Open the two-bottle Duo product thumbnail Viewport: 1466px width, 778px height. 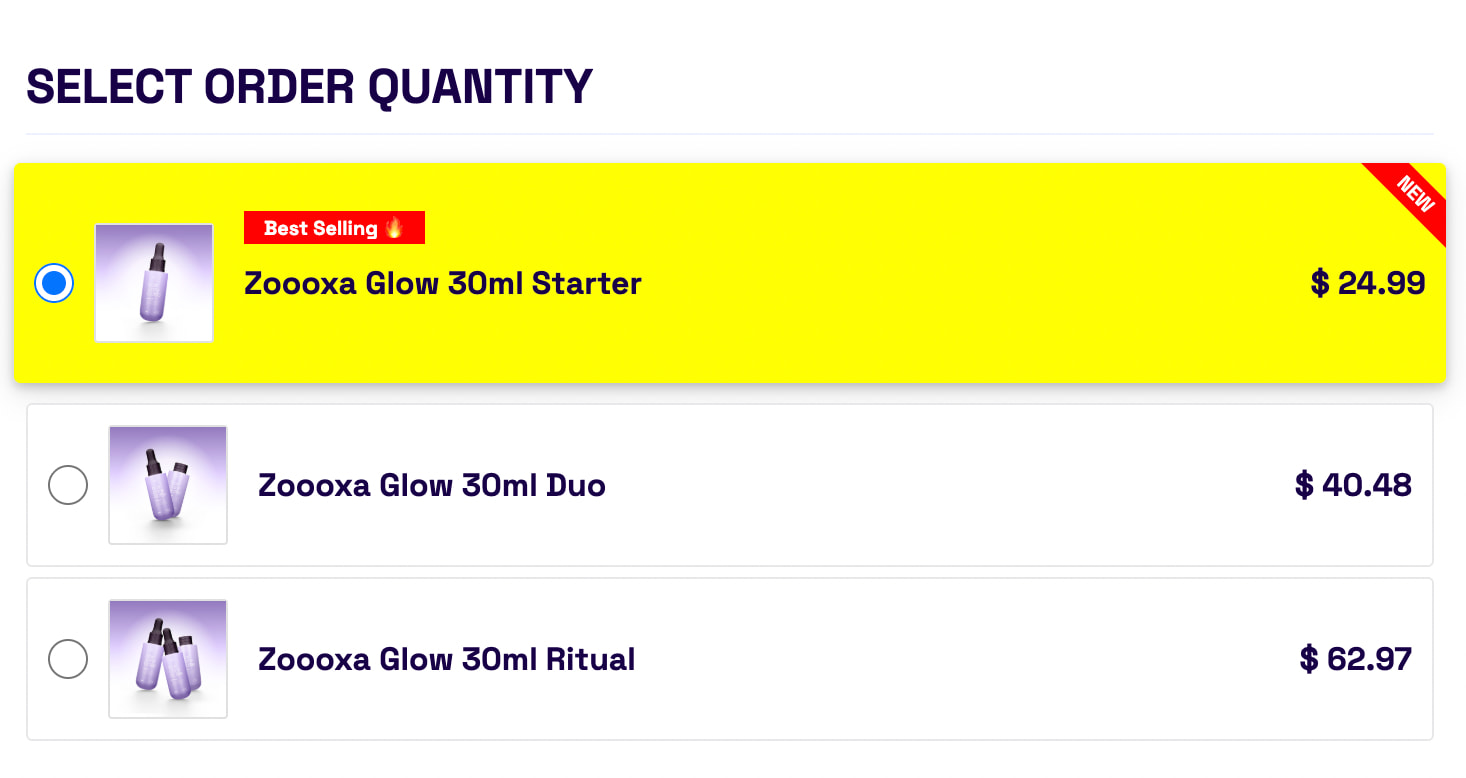pos(168,485)
